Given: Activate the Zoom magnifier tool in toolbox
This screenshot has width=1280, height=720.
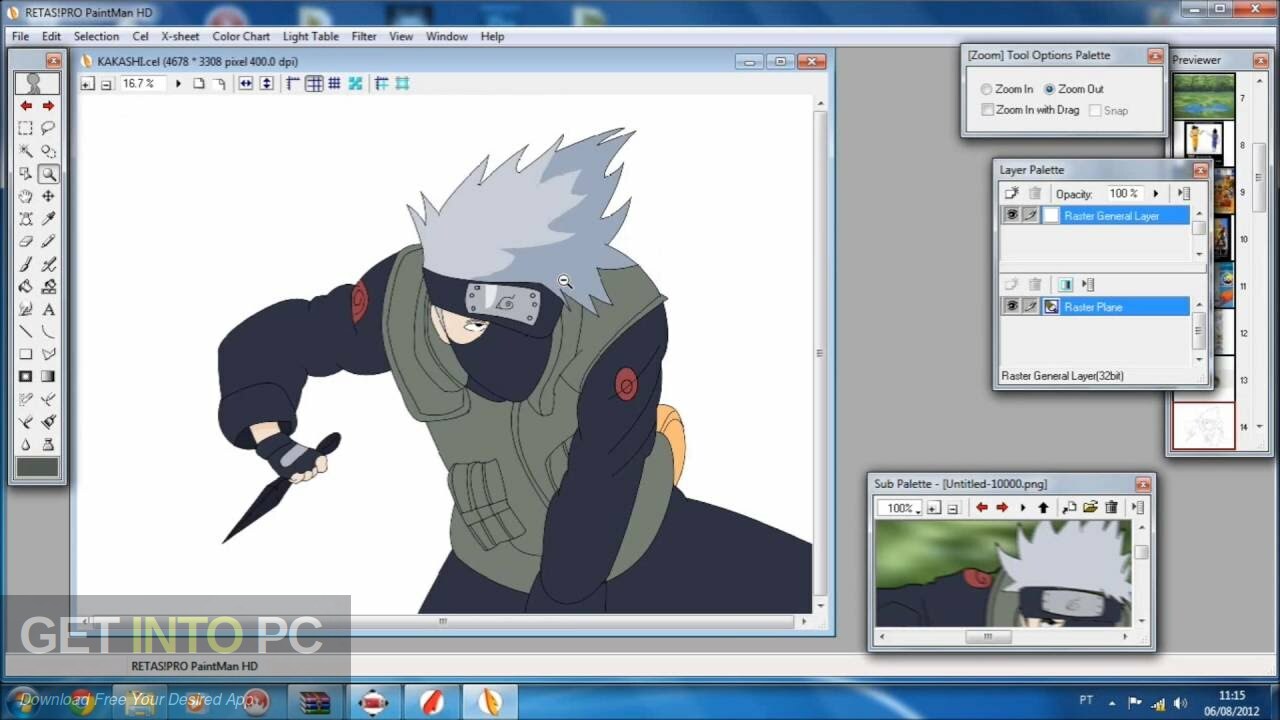Looking at the screenshot, I should coord(48,174).
